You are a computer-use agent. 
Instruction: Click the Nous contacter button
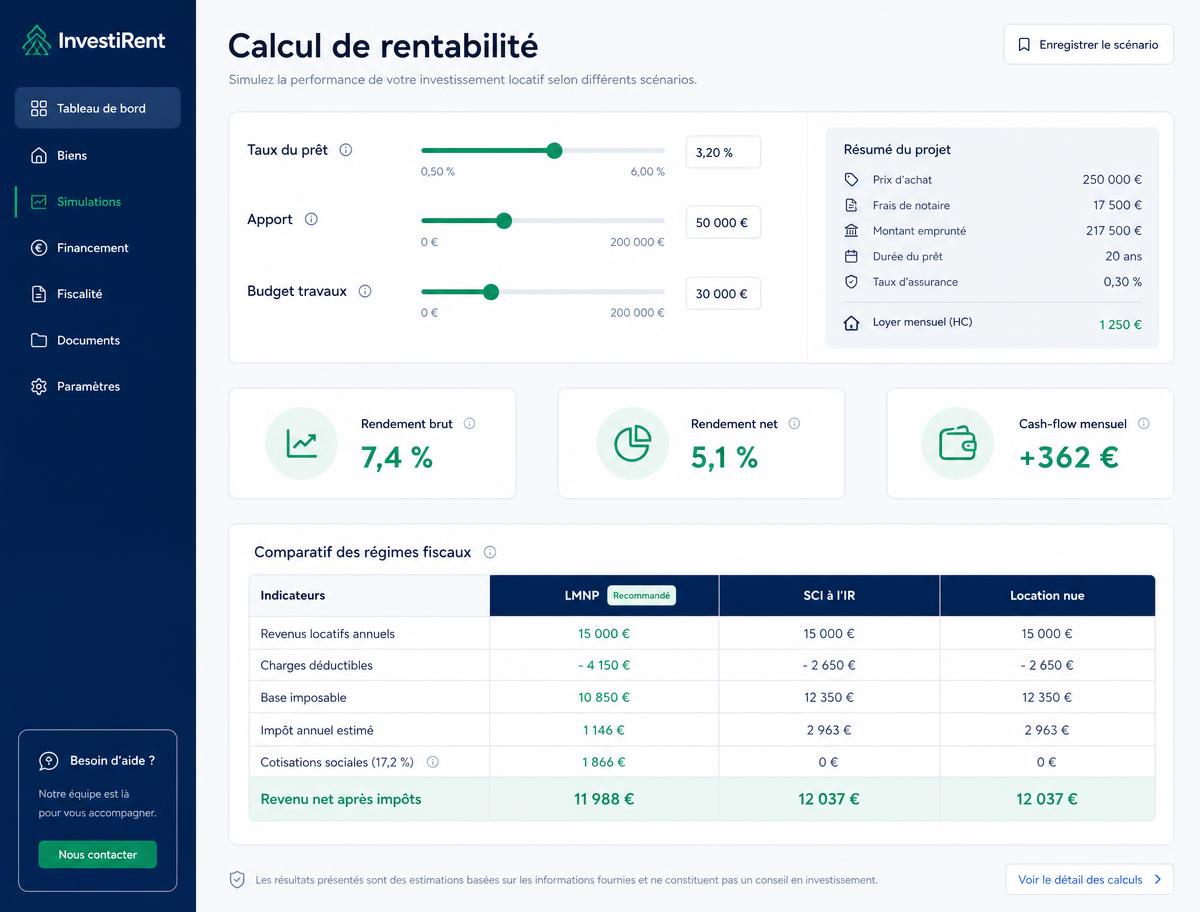pos(97,854)
